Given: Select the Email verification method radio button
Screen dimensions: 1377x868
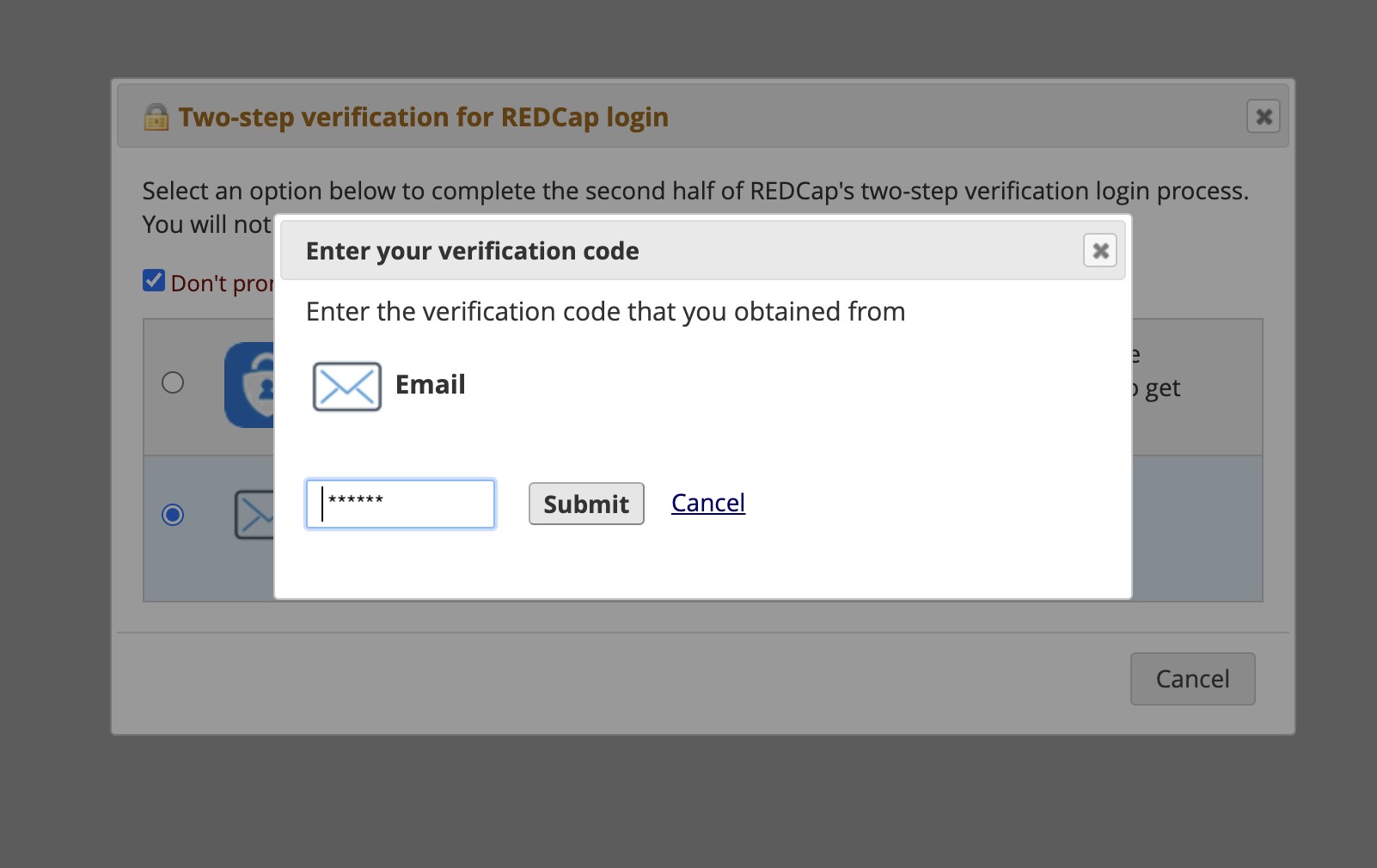Looking at the screenshot, I should tap(174, 516).
